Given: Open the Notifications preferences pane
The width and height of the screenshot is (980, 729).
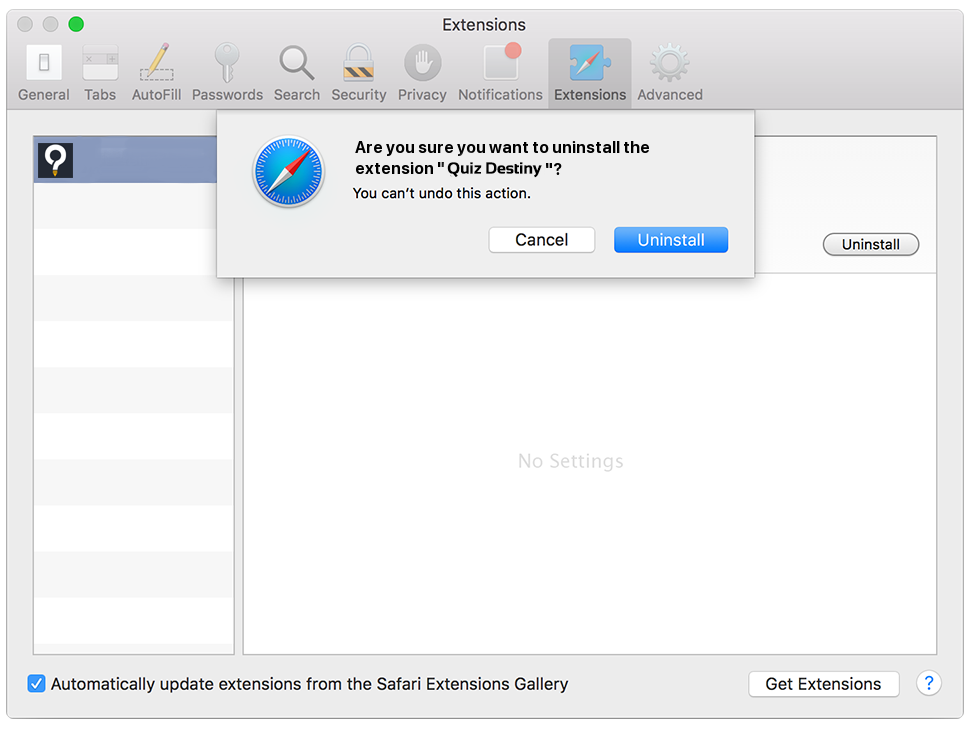Looking at the screenshot, I should 500,73.
